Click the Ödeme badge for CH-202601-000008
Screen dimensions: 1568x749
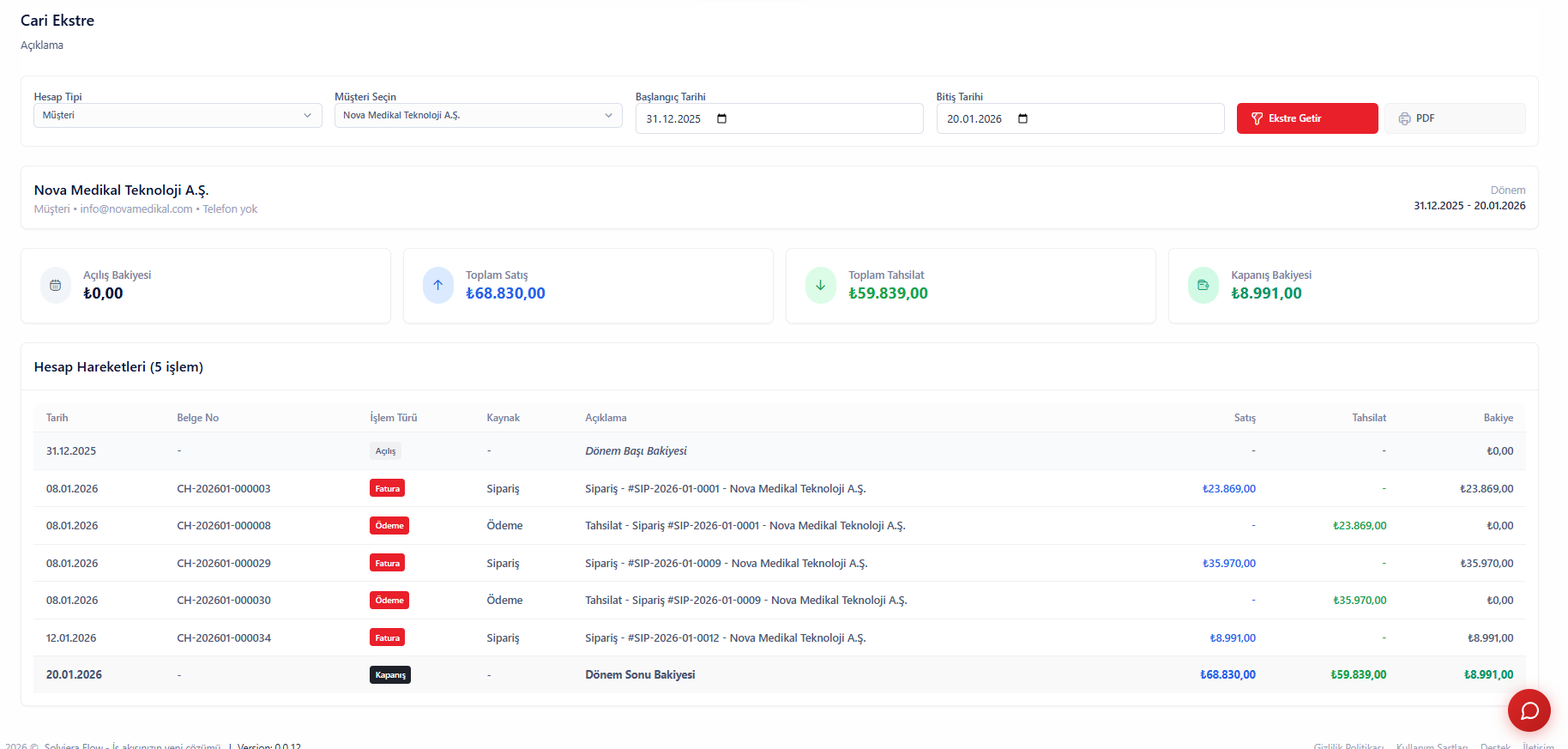(x=389, y=526)
